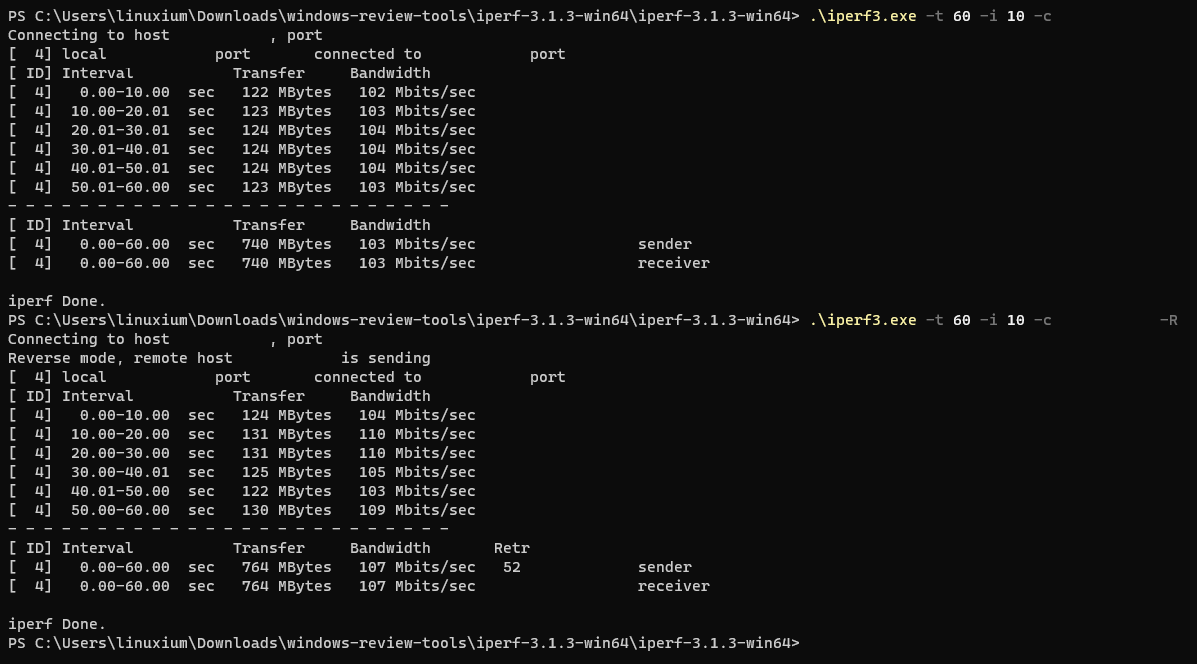
Task: Click the last 'receiver' label
Action: [x=673, y=586]
